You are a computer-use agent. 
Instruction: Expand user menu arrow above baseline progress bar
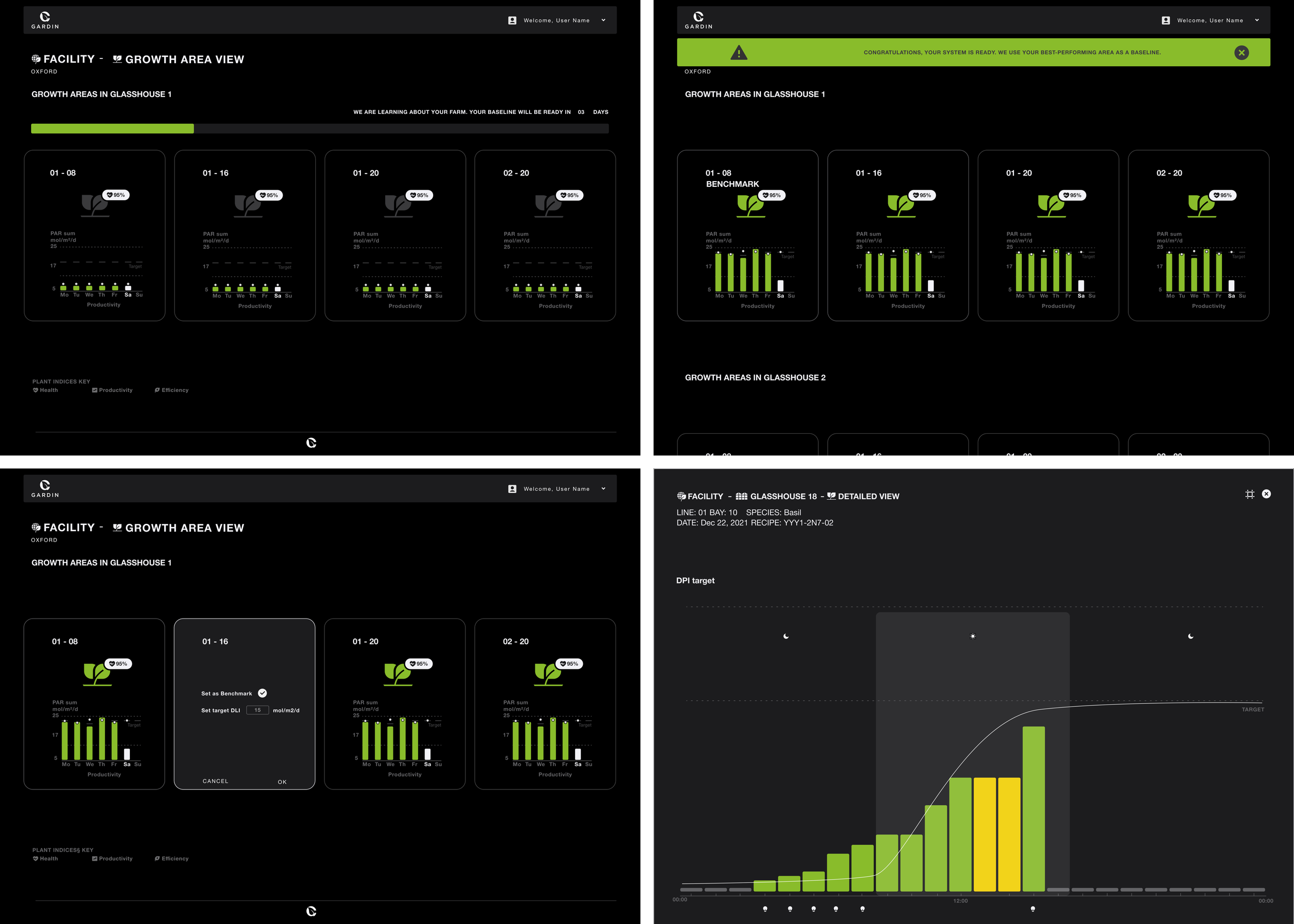click(604, 21)
